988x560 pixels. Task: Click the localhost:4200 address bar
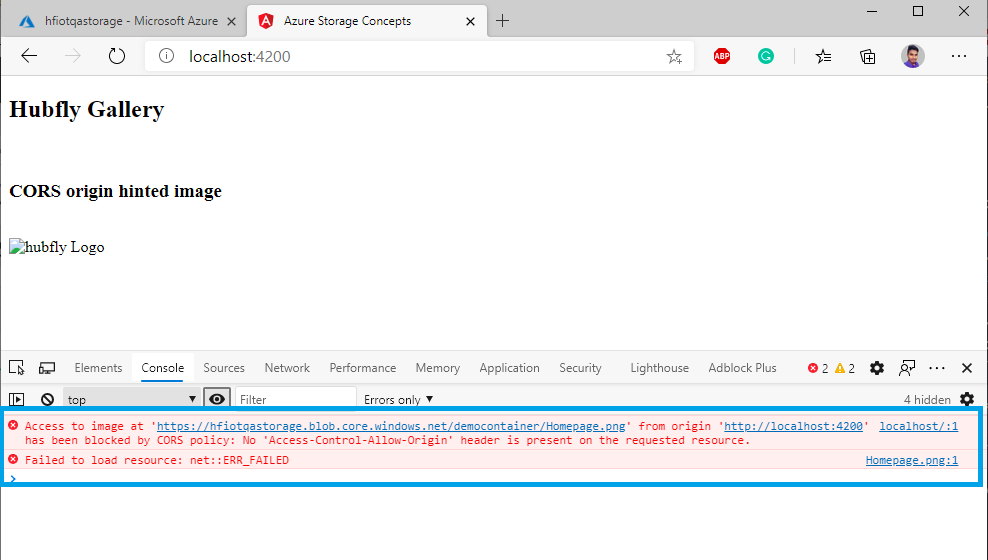click(x=419, y=57)
